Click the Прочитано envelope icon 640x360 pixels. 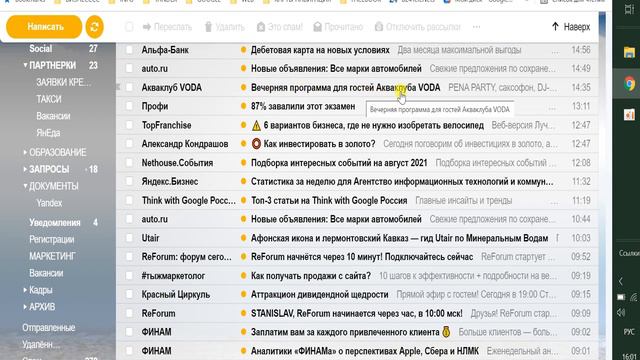[x=317, y=27]
